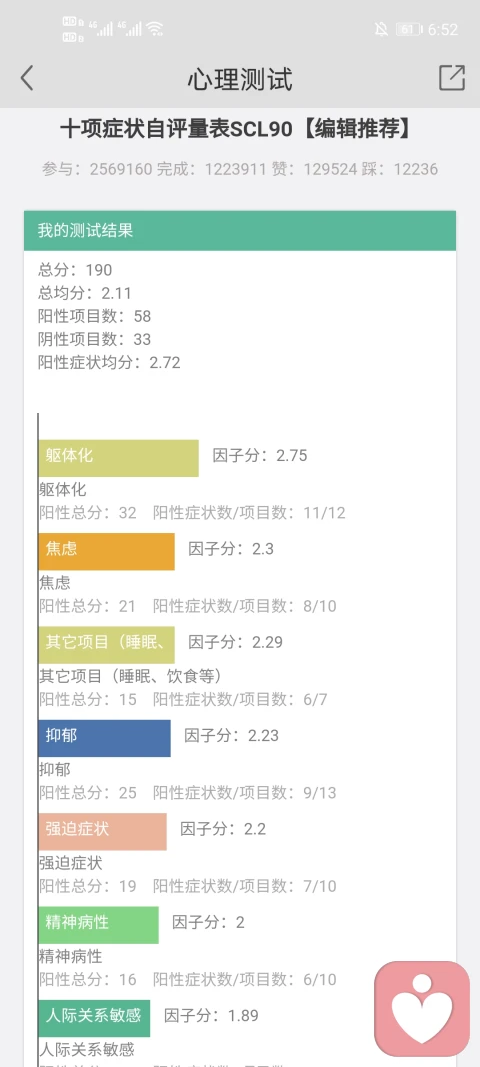Screen dimensions: 480x1067
Task: Select the 躯体化 factor bar
Action: click(118, 458)
